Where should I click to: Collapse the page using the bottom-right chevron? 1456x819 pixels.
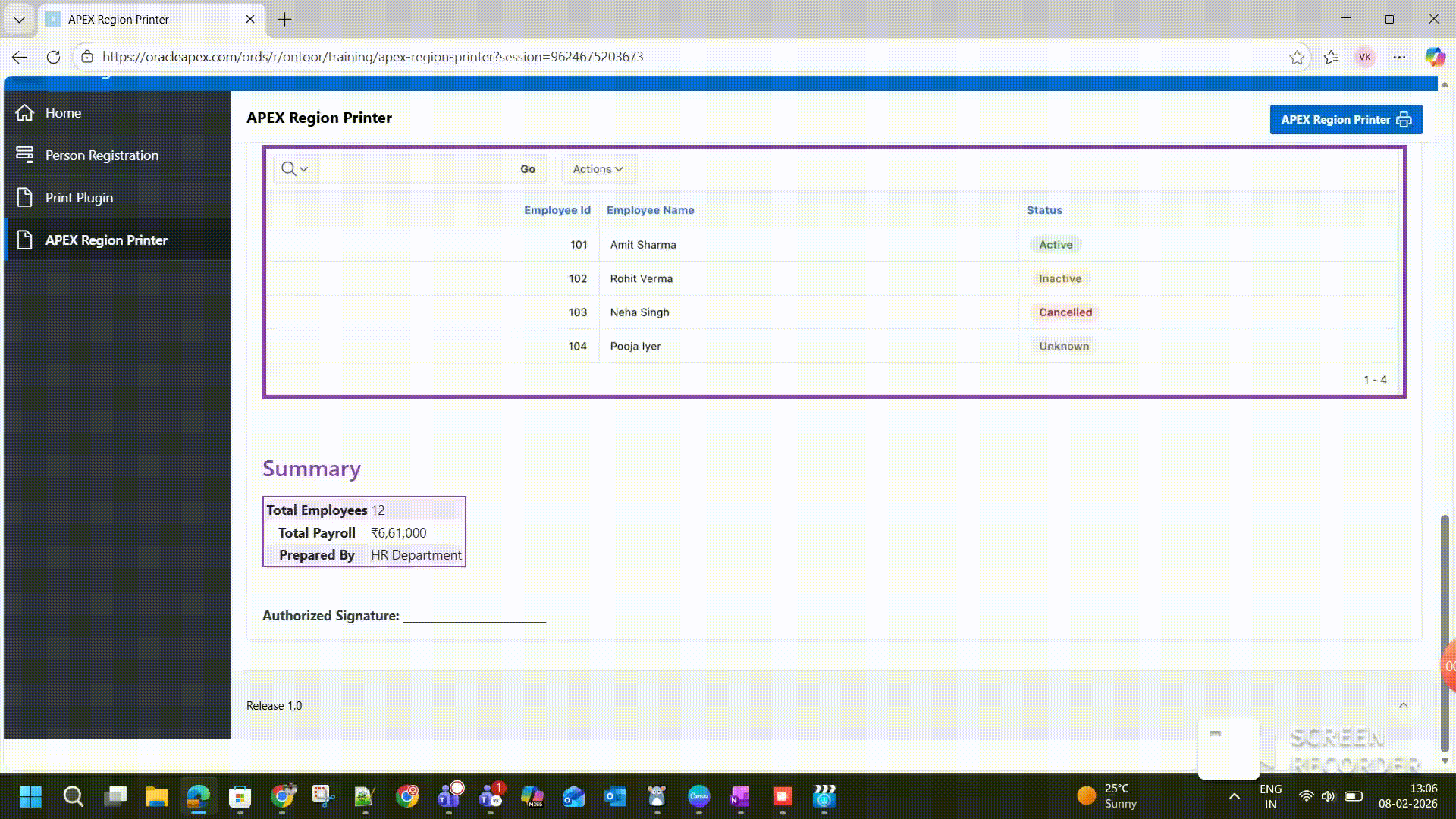(x=1404, y=705)
